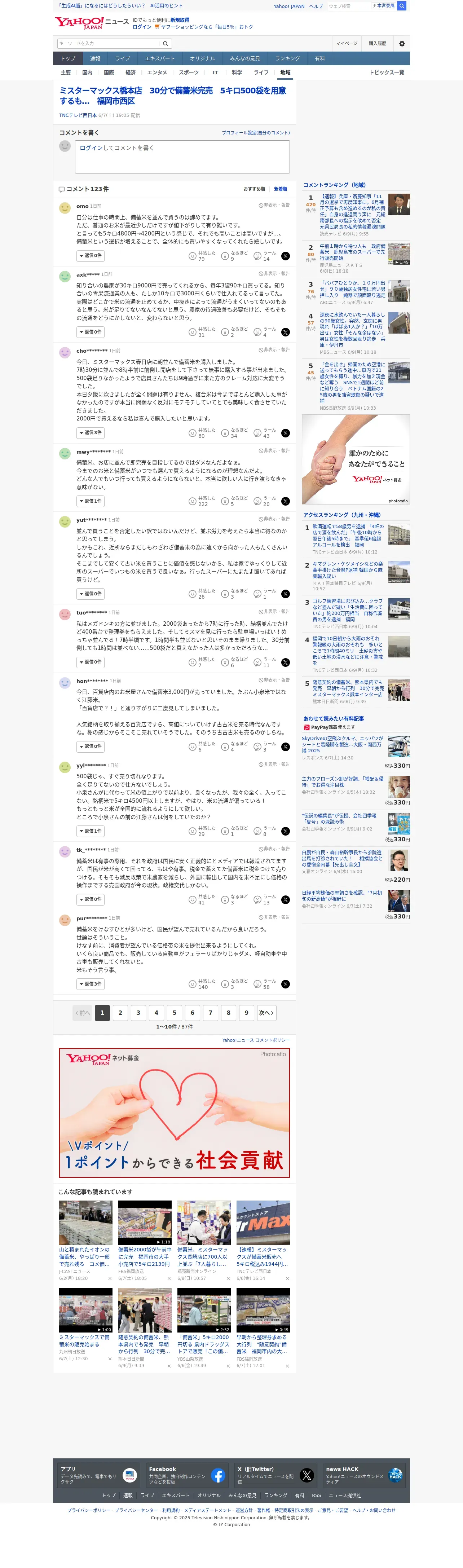This screenshot has height=1568, width=463.
Task: Click 次へ pagination button
Action: 266,1013
